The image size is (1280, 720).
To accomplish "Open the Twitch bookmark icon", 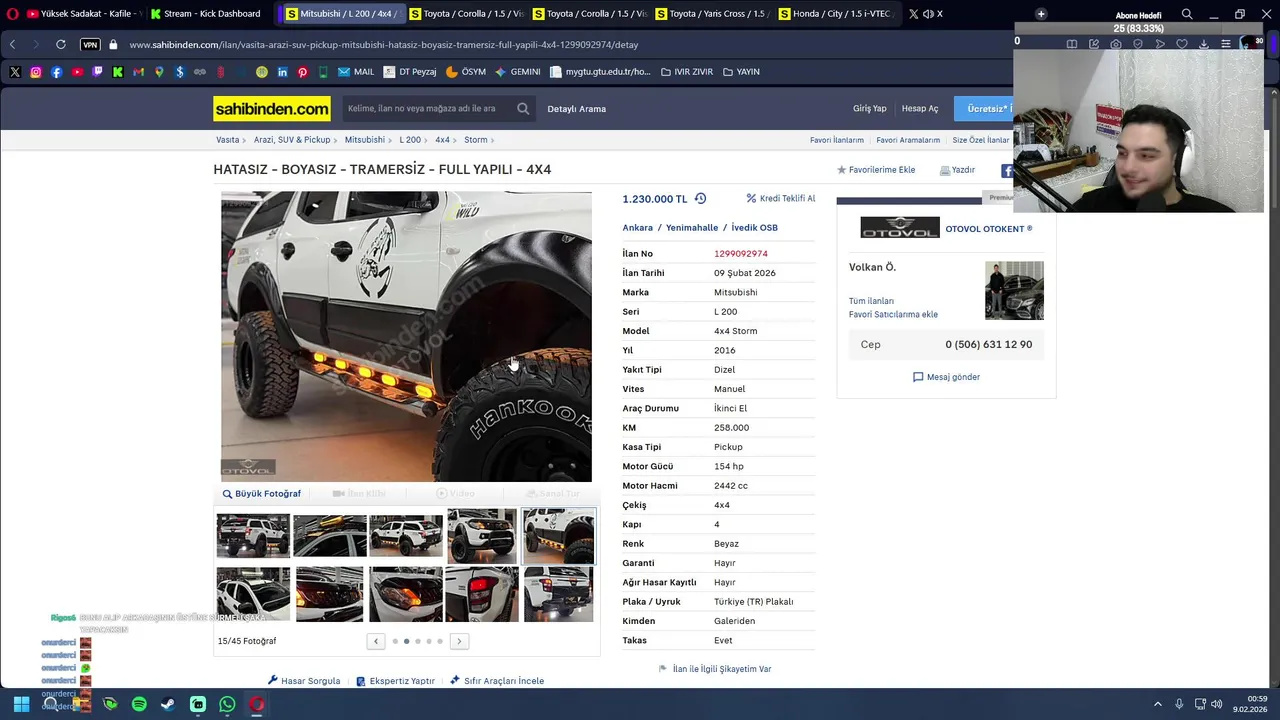I will tap(97, 72).
